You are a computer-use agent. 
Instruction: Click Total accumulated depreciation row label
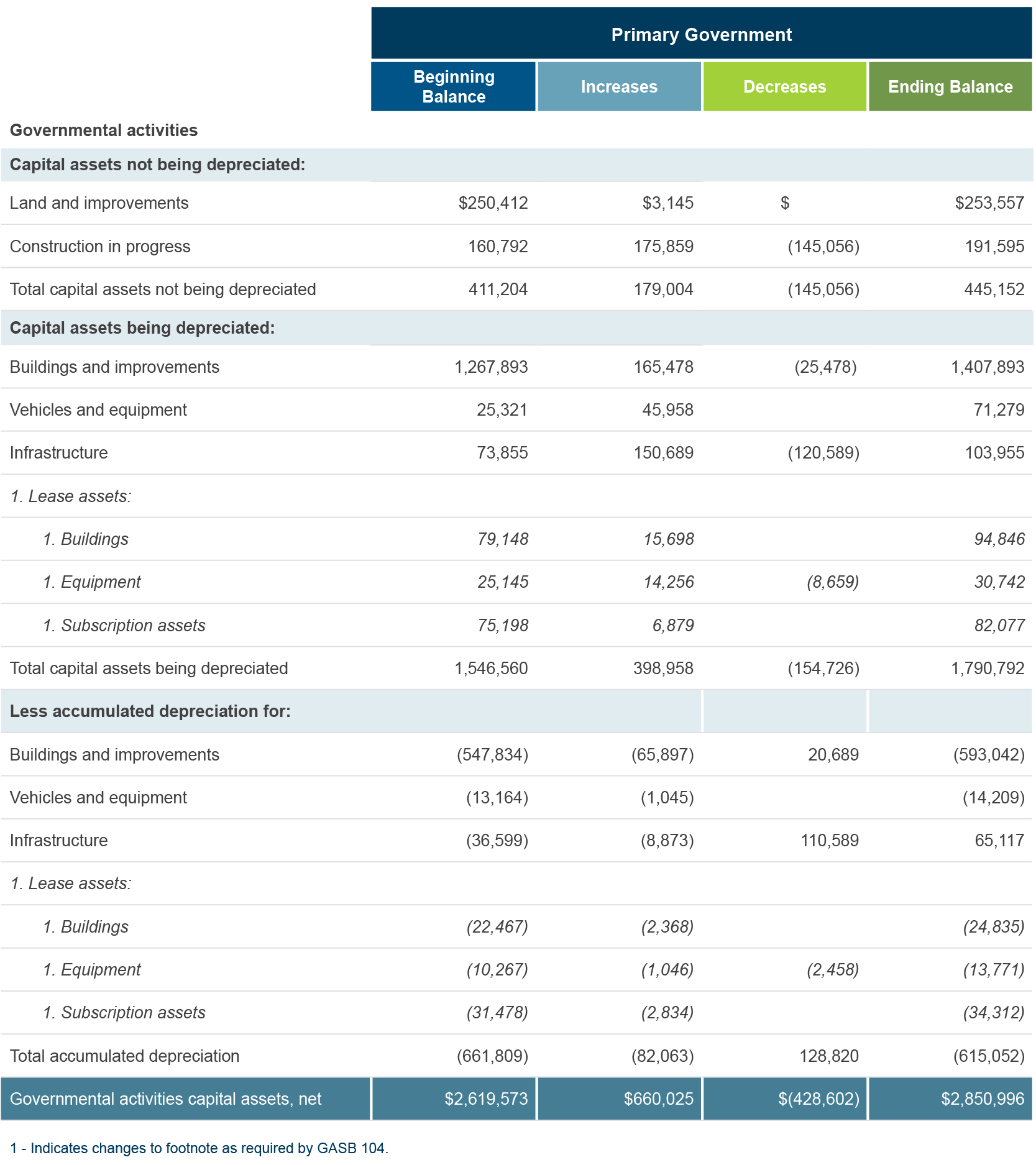[x=124, y=1056]
